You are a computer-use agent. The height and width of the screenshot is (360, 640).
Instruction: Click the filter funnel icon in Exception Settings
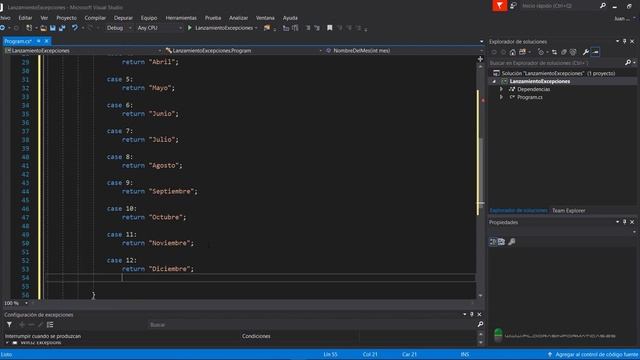pos(9,325)
